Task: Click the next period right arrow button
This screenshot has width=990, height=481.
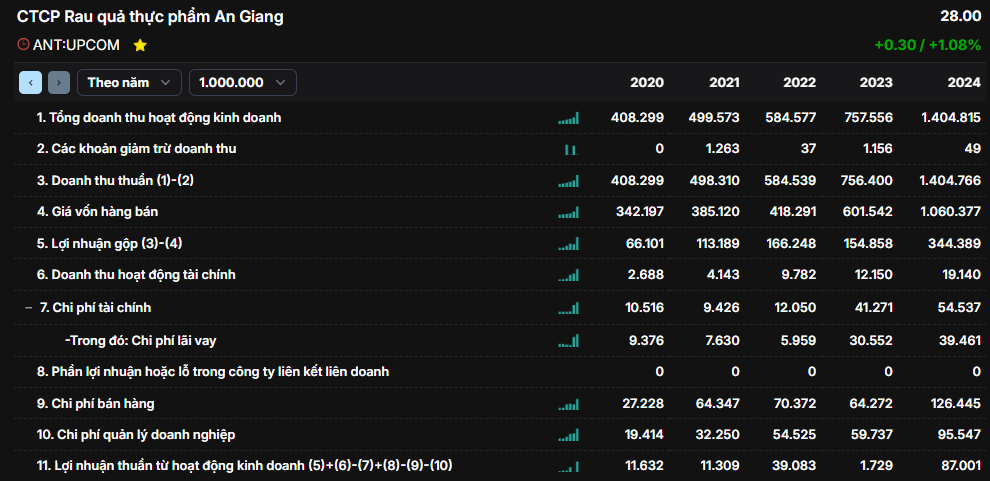Action: 59,83
